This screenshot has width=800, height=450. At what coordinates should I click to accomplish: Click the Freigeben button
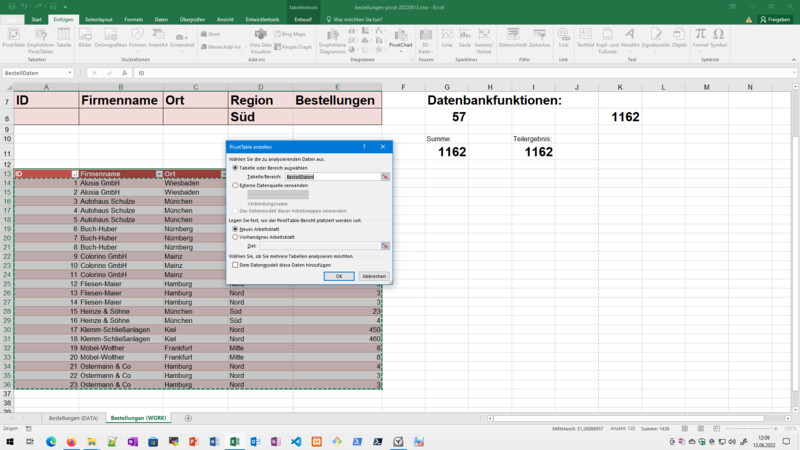[x=775, y=19]
